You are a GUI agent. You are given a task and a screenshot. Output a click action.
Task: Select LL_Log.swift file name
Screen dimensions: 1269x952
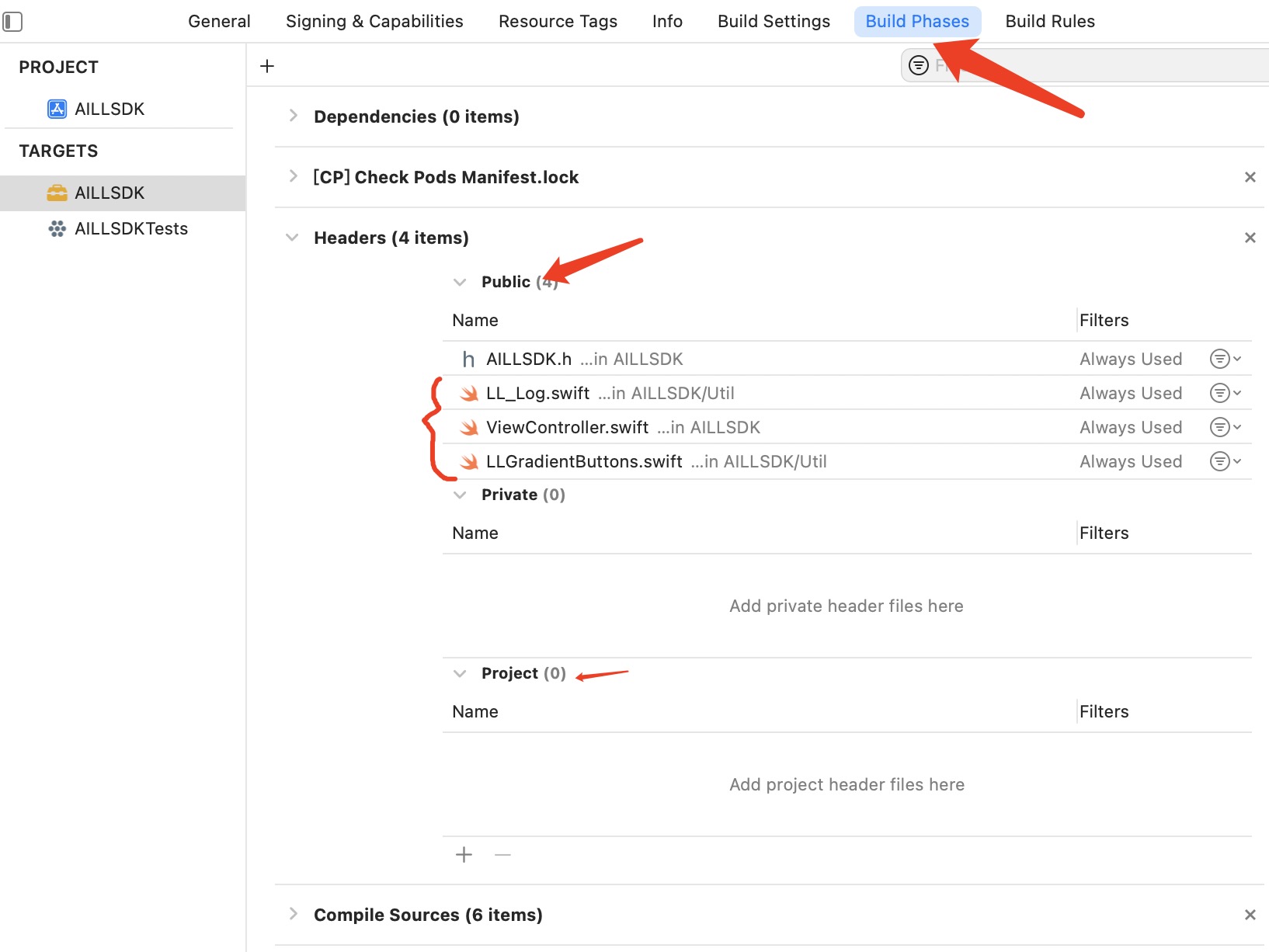point(537,393)
